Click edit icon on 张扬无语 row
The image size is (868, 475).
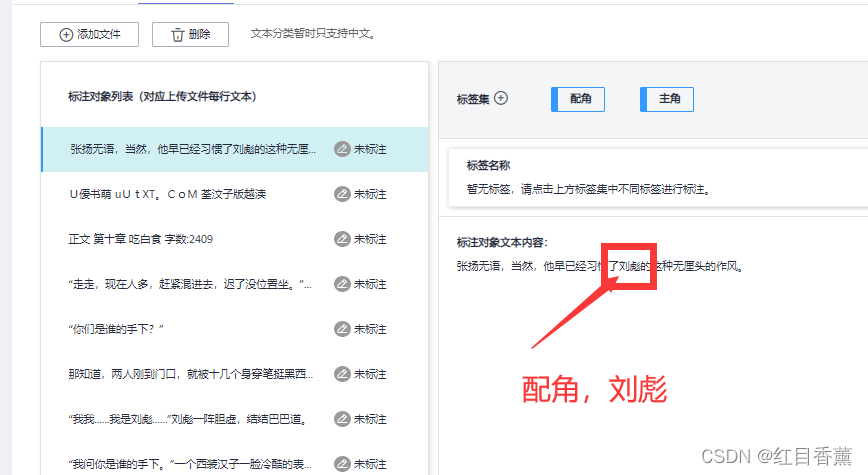[x=342, y=149]
